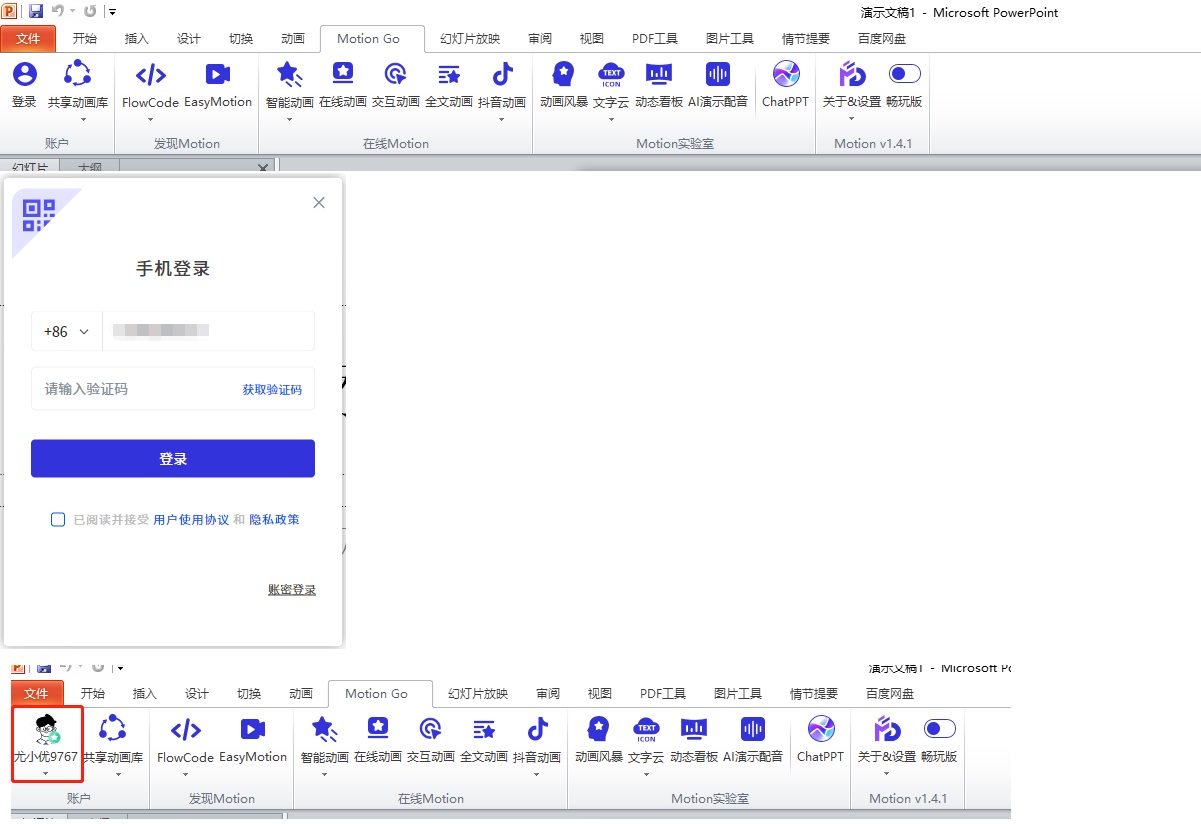Toggle 畅玩版 switch in the upper ribbon
Image resolution: width=1201 pixels, height=824 pixels.
[905, 74]
